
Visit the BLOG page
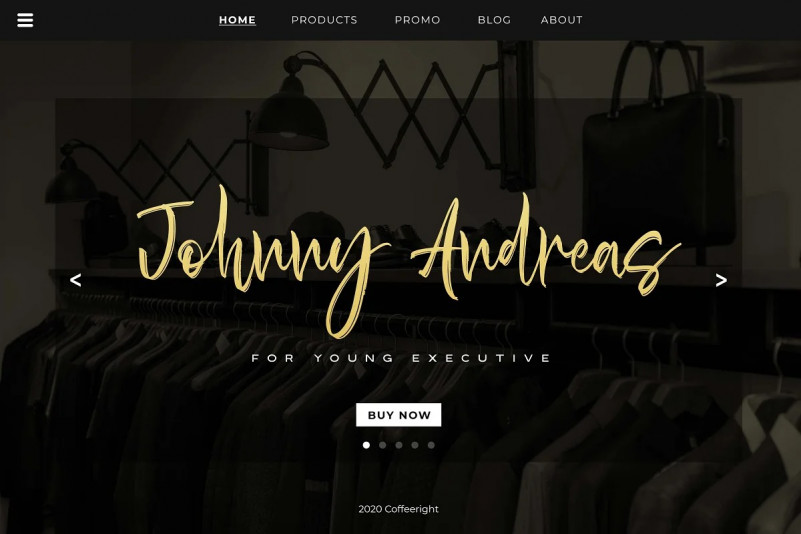tap(494, 20)
